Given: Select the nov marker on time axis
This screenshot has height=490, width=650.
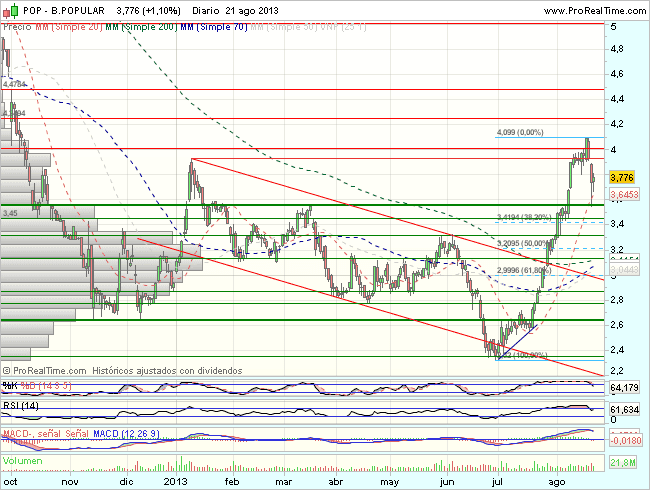Looking at the screenshot, I should point(70,482).
